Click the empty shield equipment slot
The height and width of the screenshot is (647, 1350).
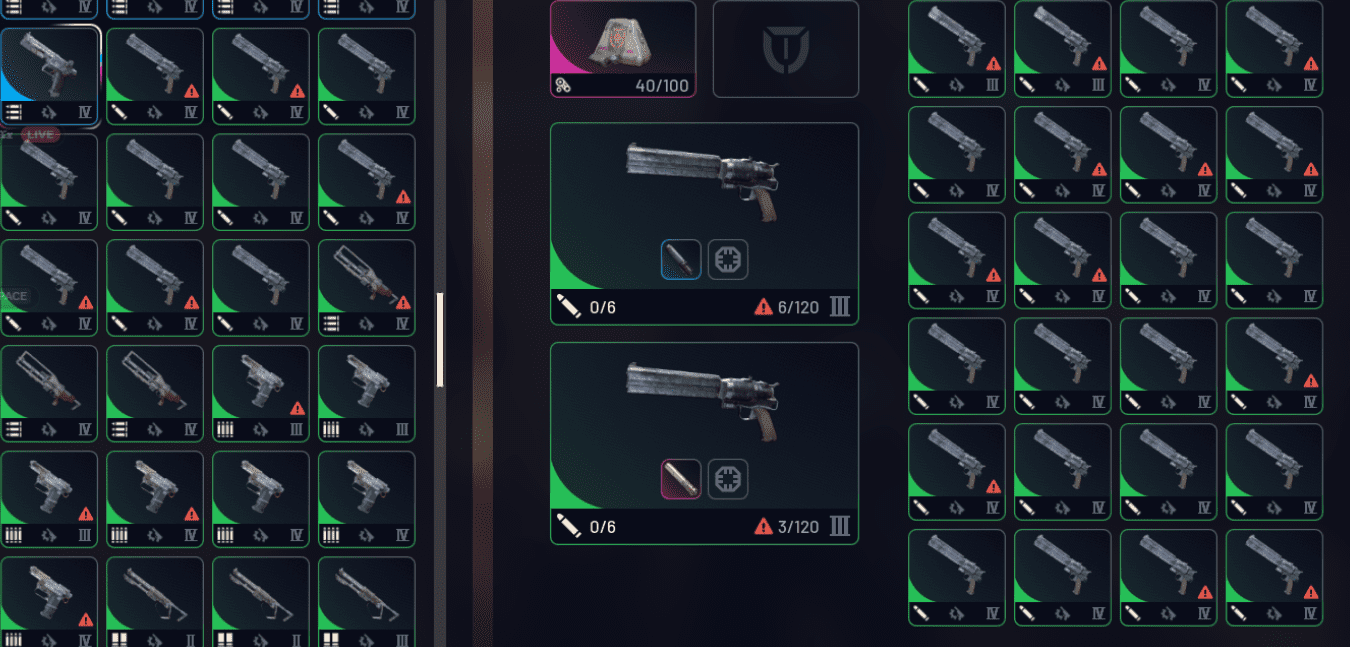785,49
